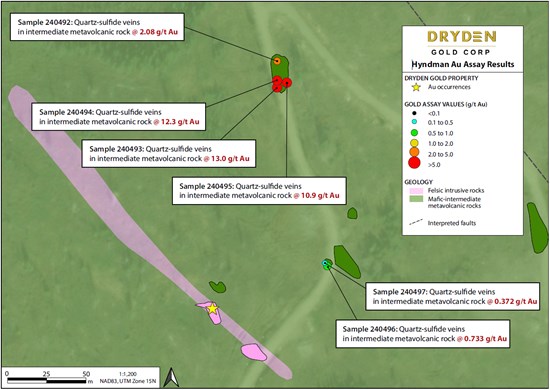The image size is (550, 390).
Task: Click the yellow star in the legend
Action: coord(416,87)
